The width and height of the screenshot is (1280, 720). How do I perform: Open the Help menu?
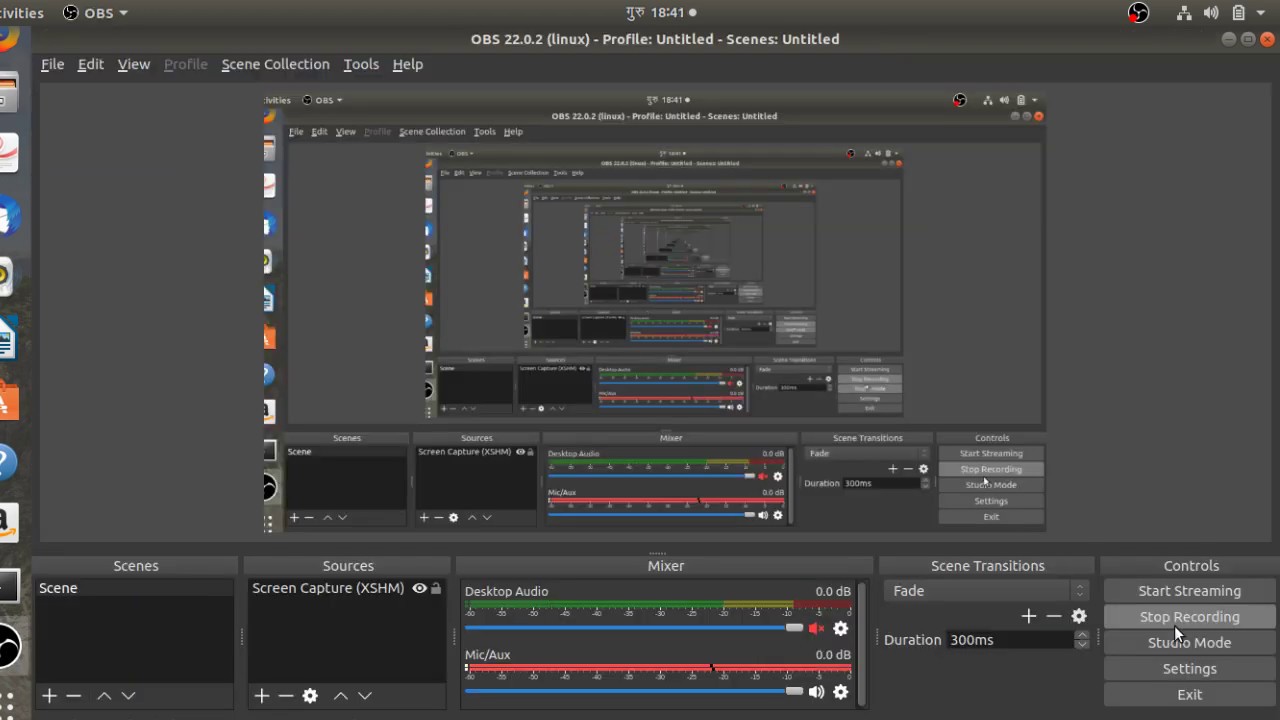pos(407,64)
